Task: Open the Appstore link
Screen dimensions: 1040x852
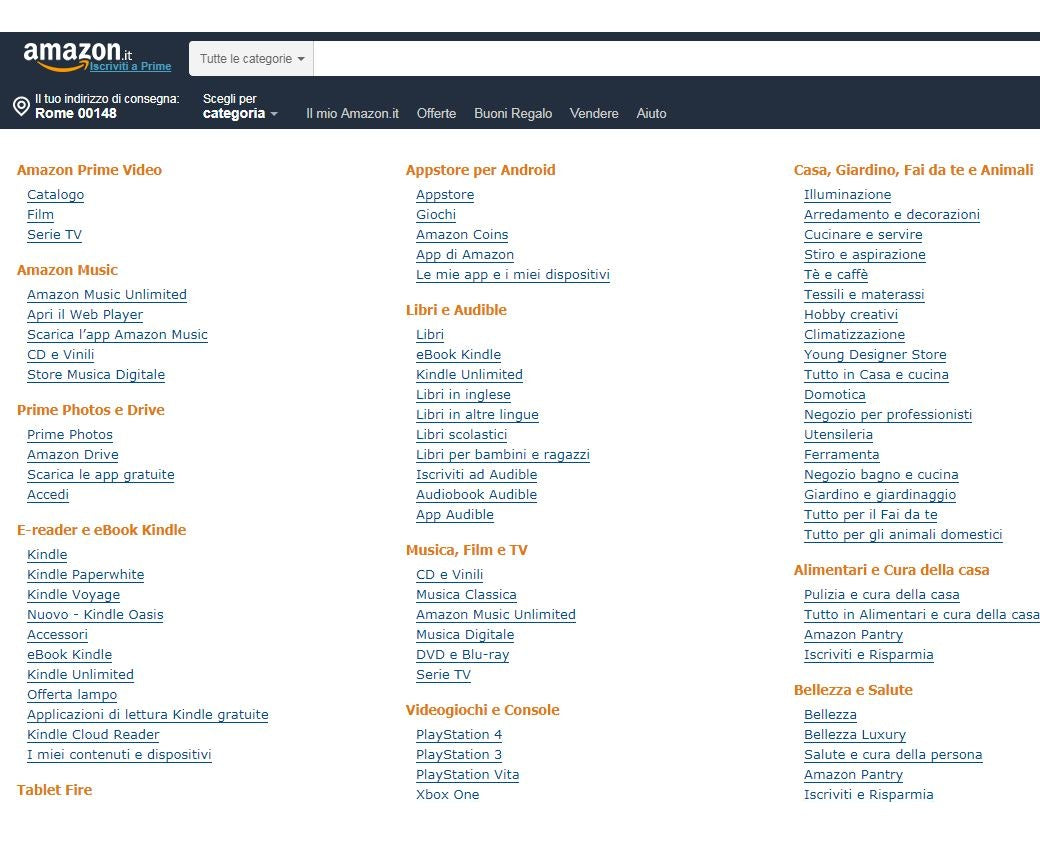Action: coord(445,195)
